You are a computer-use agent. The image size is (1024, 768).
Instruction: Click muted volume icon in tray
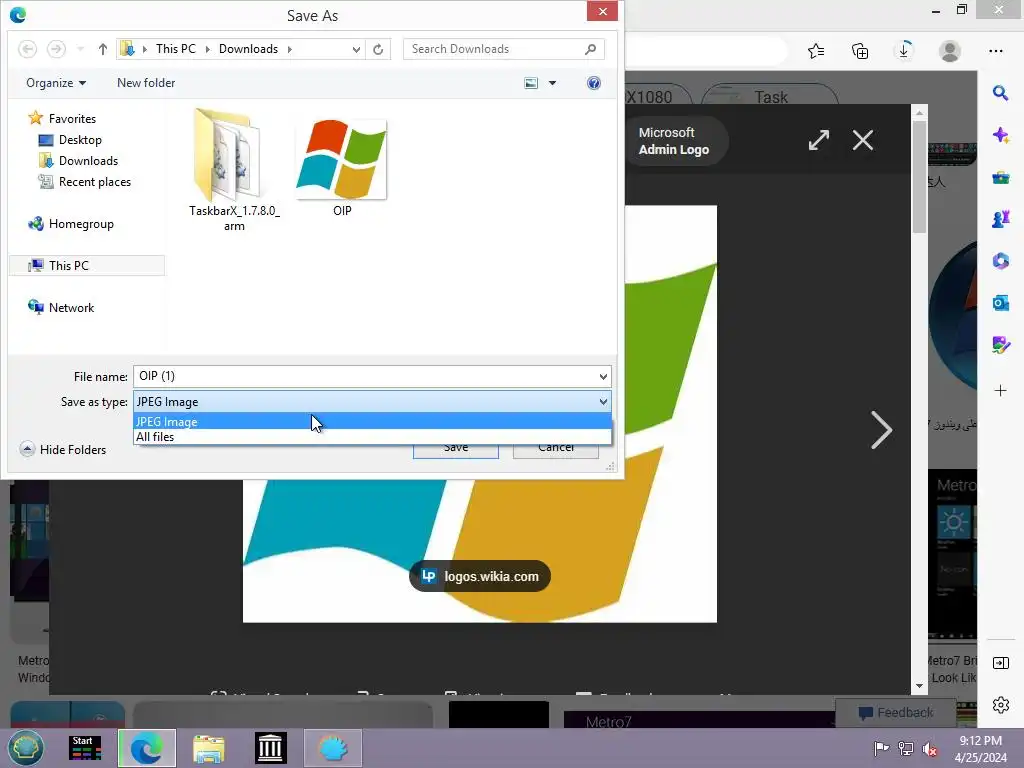[930, 748]
